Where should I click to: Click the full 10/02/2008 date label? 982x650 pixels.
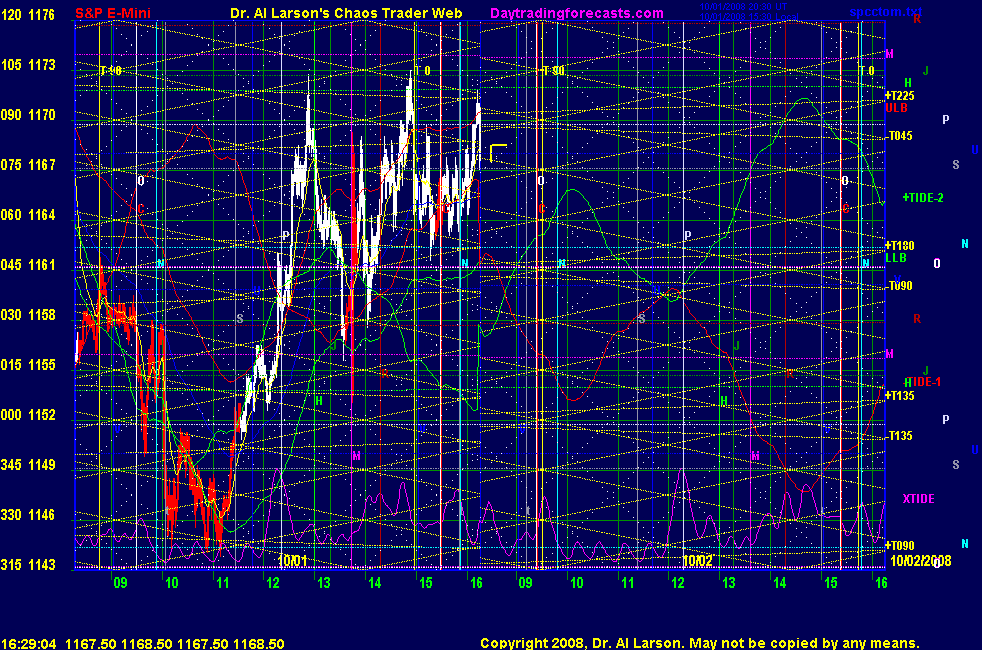click(921, 561)
